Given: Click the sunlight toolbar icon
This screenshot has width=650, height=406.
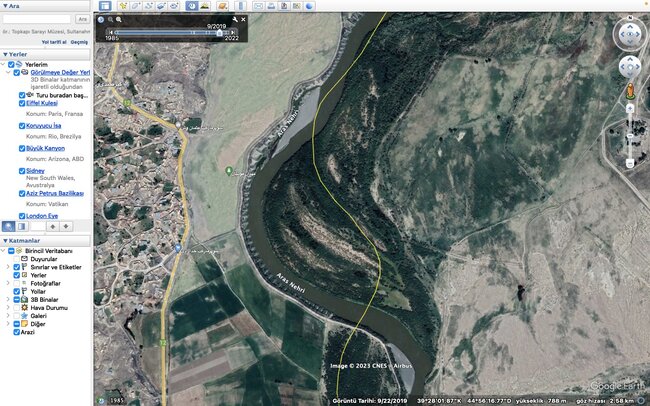Looking at the screenshot, I should [x=206, y=6].
